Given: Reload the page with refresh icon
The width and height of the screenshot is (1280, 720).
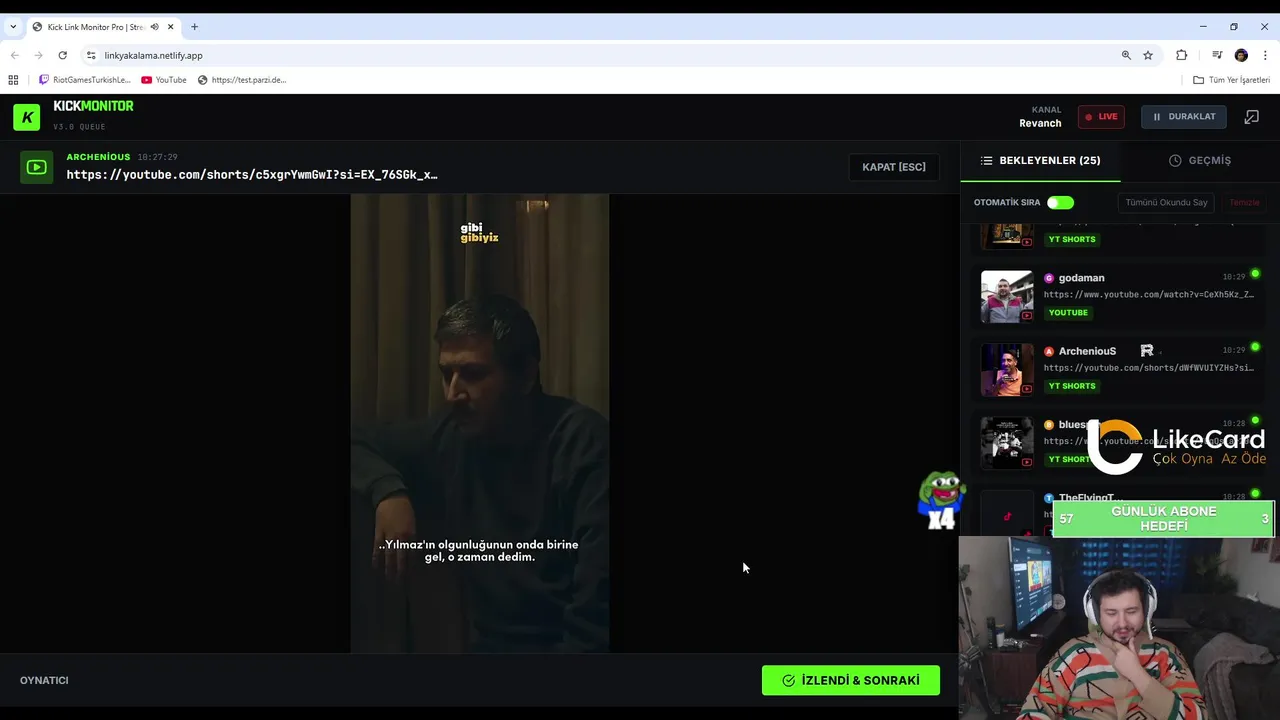Looking at the screenshot, I should [62, 55].
